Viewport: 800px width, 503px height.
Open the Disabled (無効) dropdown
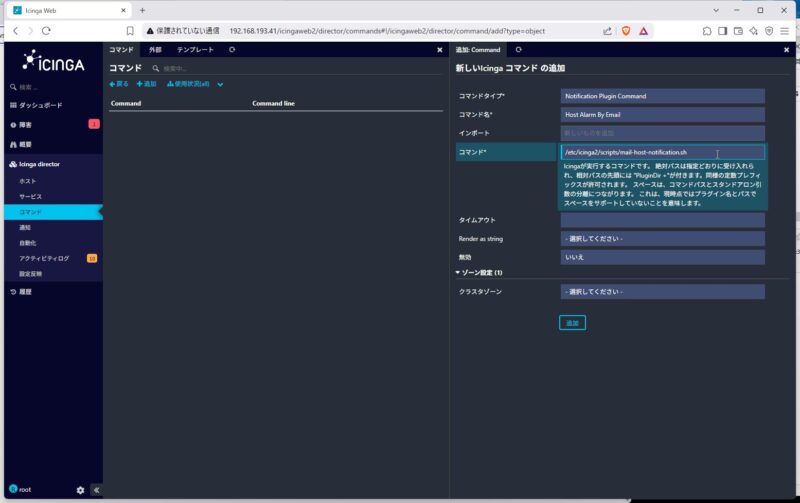[x=662, y=257]
